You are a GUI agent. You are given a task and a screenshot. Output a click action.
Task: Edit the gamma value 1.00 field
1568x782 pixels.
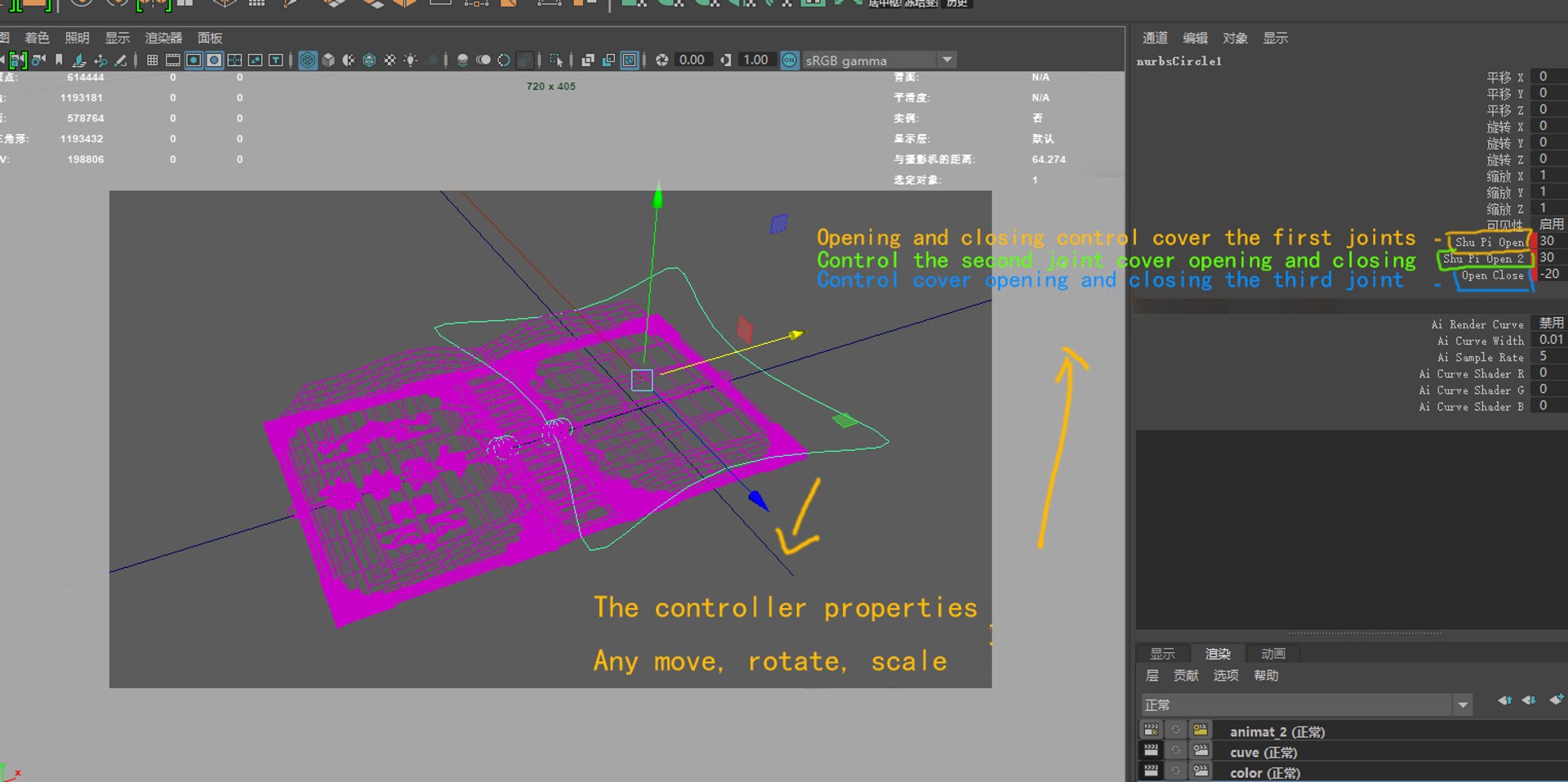click(x=756, y=60)
